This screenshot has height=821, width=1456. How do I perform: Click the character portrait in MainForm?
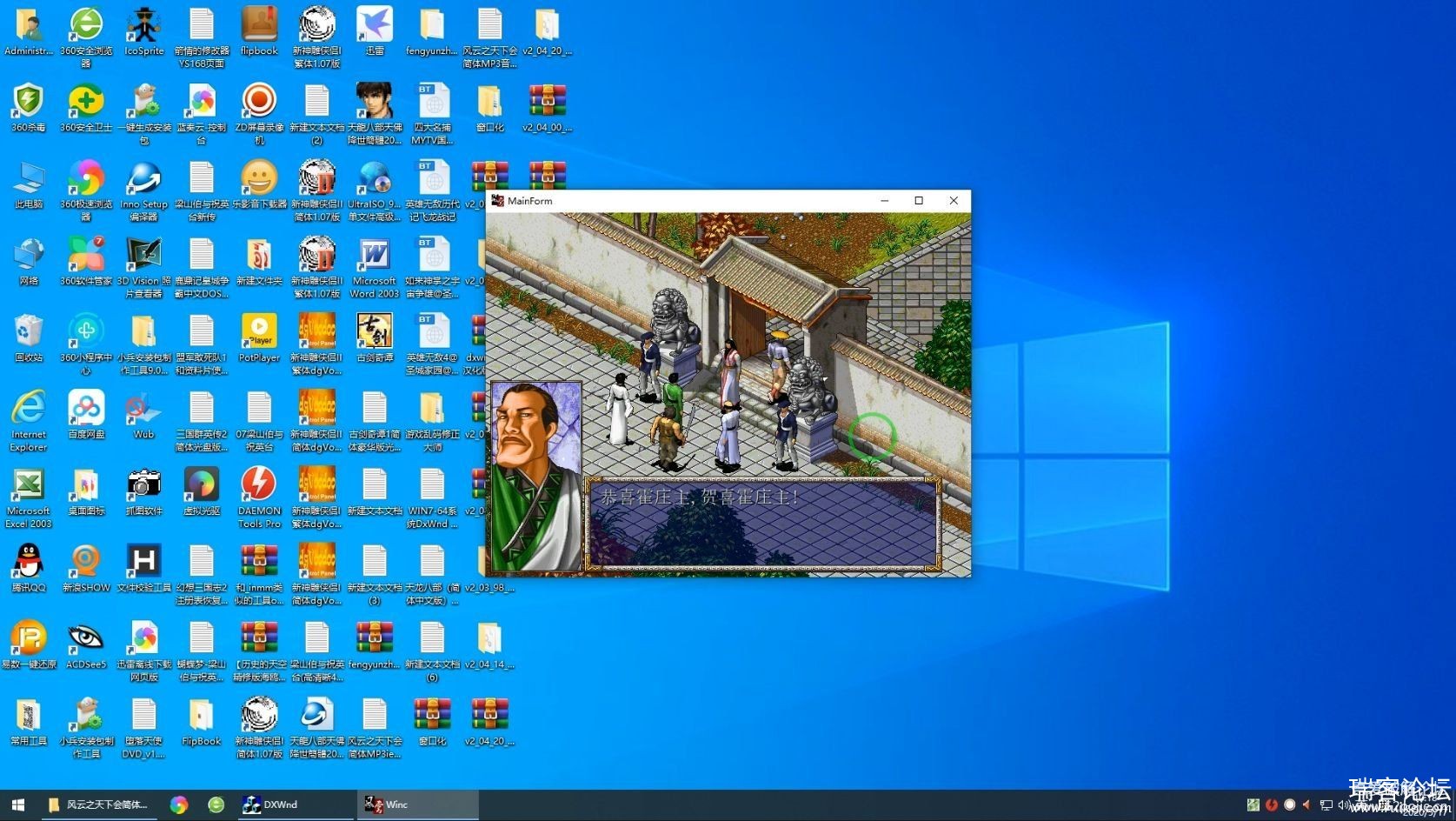click(x=536, y=477)
